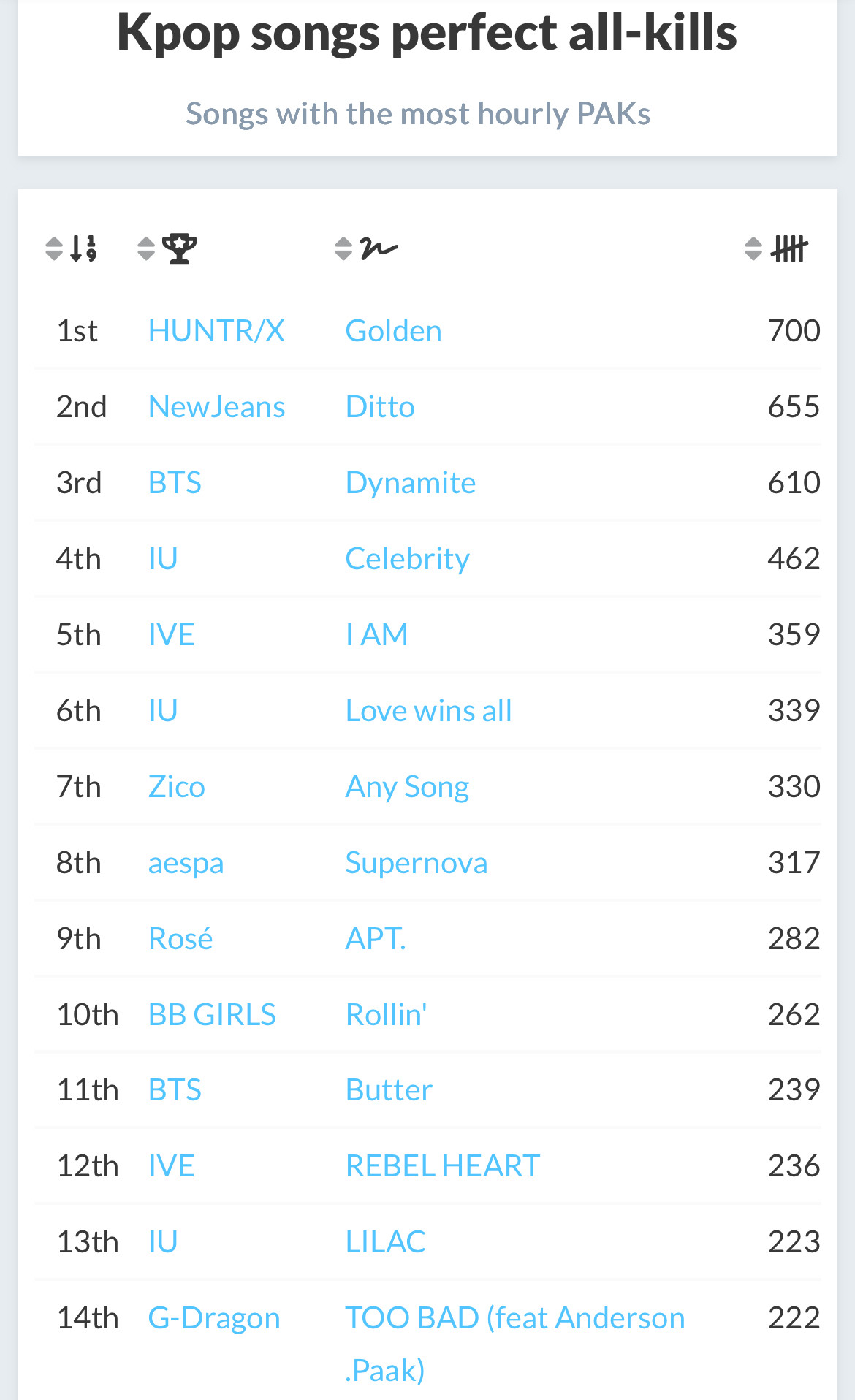Image resolution: width=855 pixels, height=1400 pixels.
Task: Sort table by rank number column
Action: tap(72, 248)
